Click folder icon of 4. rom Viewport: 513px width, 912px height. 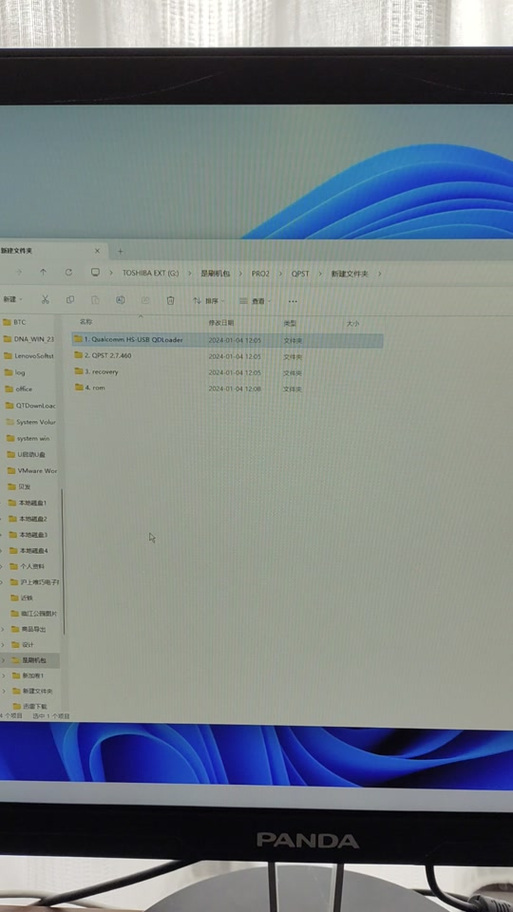click(x=79, y=387)
